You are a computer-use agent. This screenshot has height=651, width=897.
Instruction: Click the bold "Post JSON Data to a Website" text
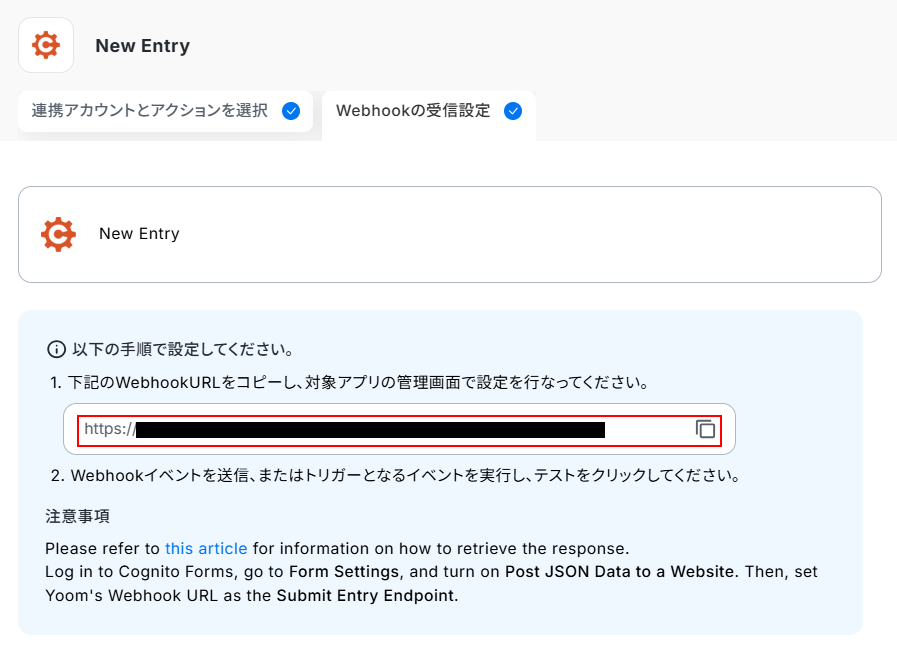click(x=620, y=572)
